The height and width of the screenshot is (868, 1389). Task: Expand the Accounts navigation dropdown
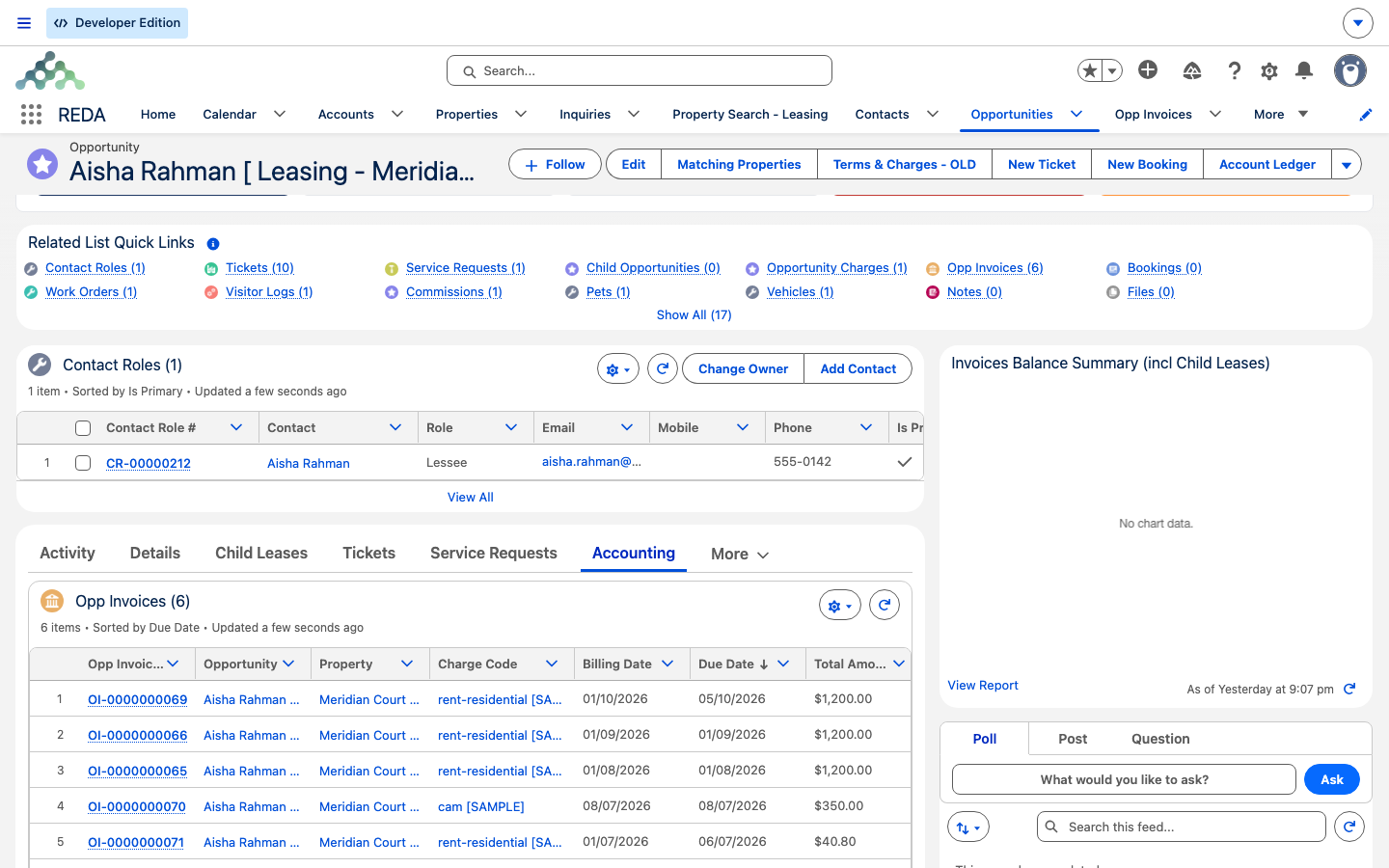click(397, 114)
